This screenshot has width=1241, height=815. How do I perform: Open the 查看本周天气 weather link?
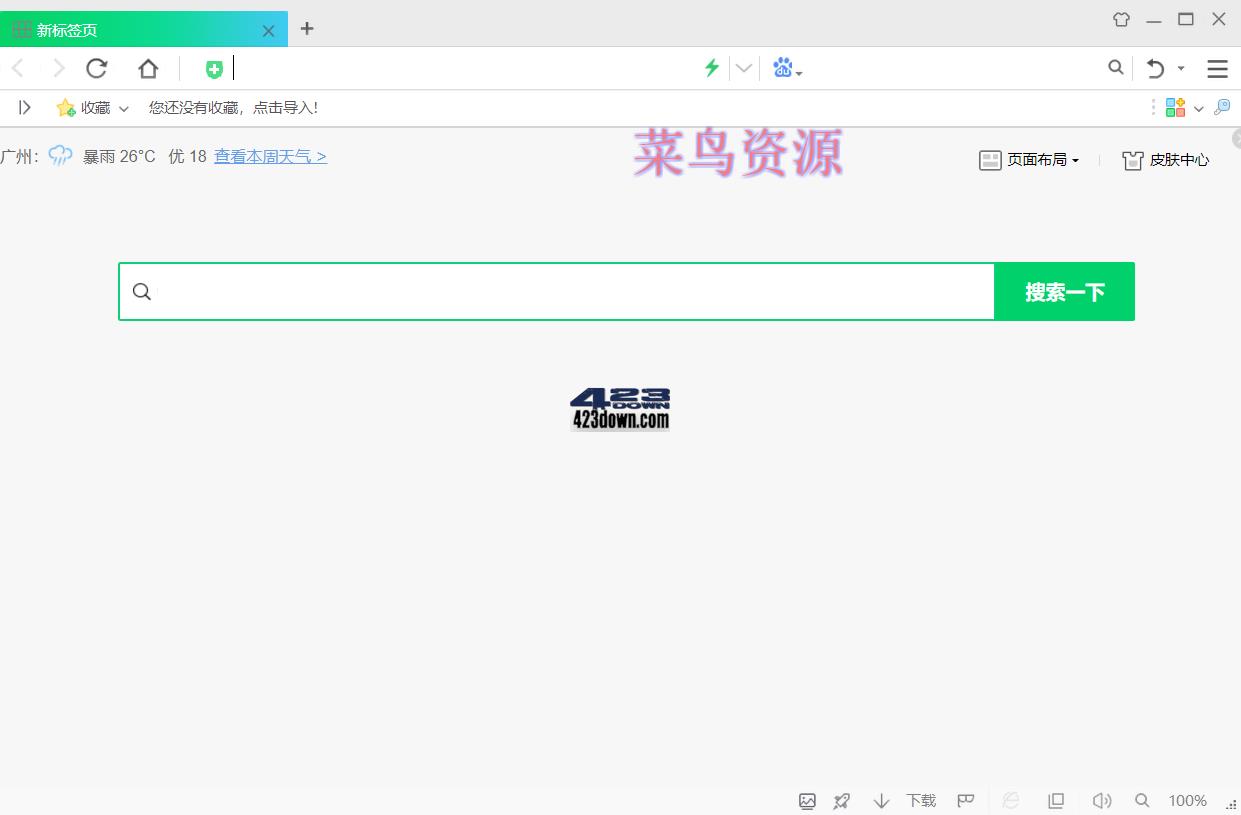(x=270, y=156)
